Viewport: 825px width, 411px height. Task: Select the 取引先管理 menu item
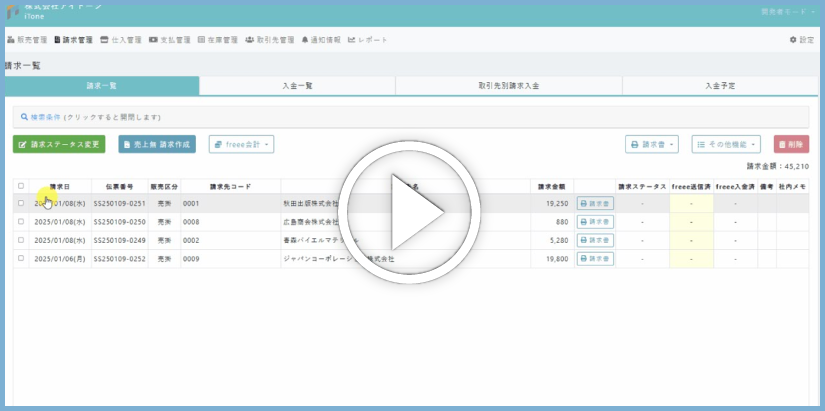click(270, 40)
